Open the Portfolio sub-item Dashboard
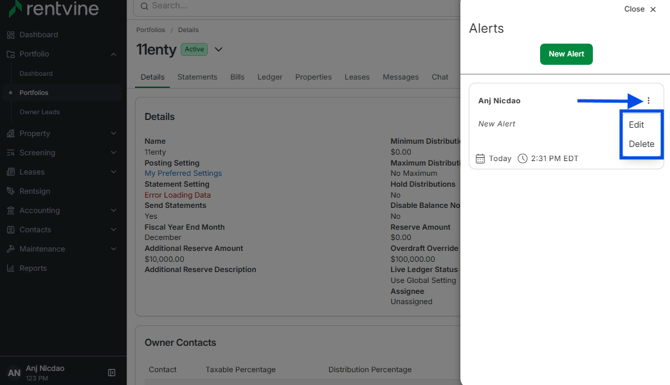 (36, 73)
